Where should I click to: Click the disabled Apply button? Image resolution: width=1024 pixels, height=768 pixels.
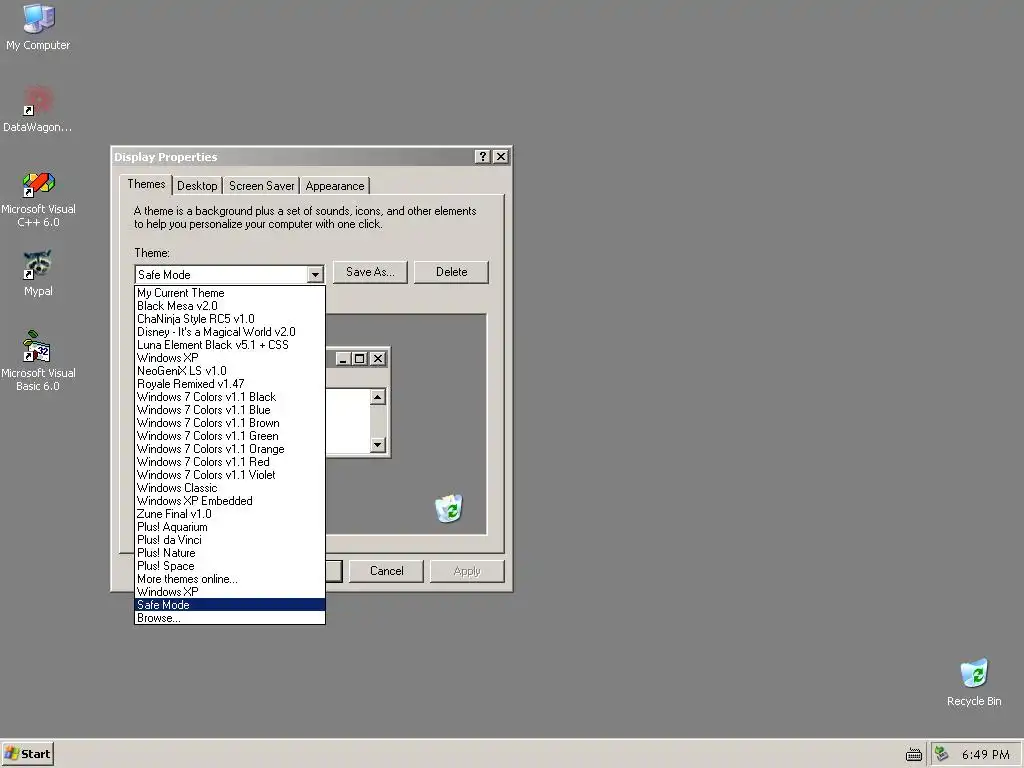click(x=467, y=571)
